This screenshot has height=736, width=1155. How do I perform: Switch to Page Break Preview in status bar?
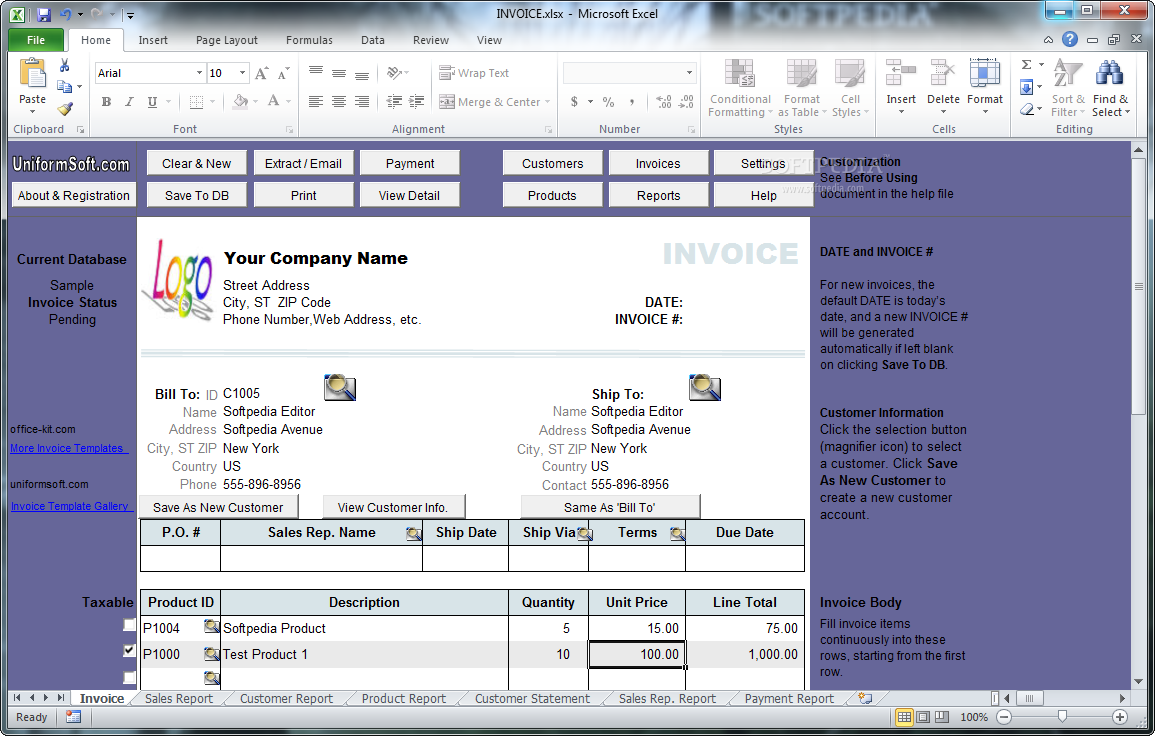[941, 717]
